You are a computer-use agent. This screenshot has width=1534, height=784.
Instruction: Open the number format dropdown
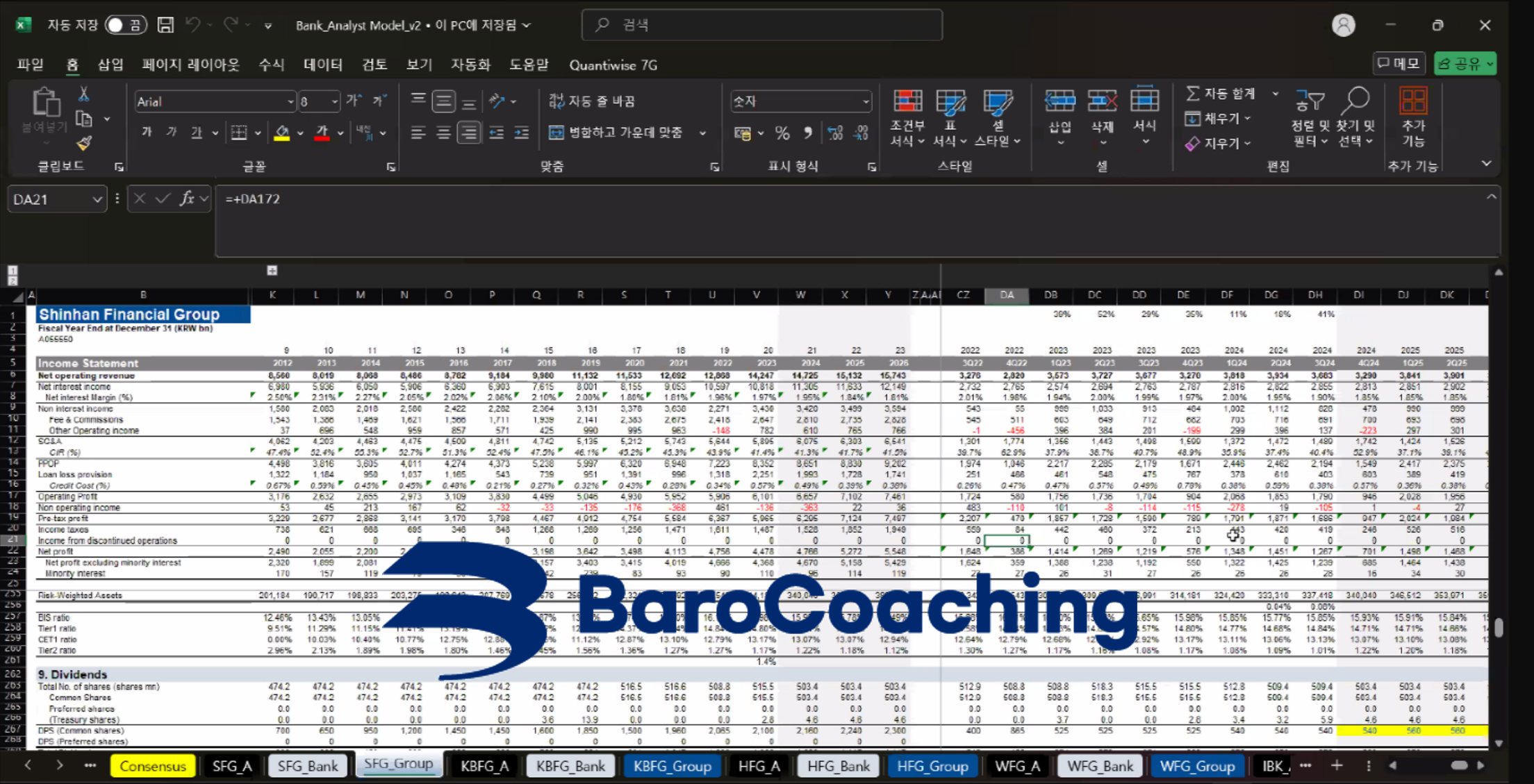point(866,102)
